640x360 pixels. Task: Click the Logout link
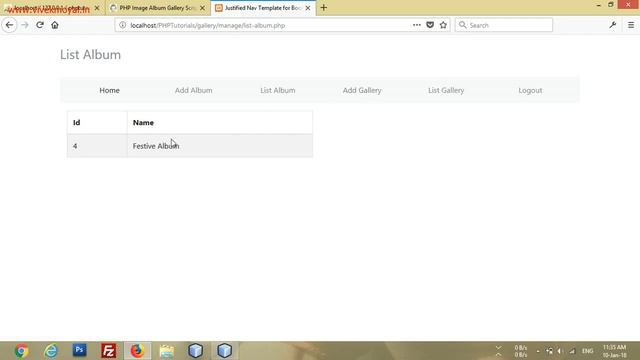pos(530,90)
